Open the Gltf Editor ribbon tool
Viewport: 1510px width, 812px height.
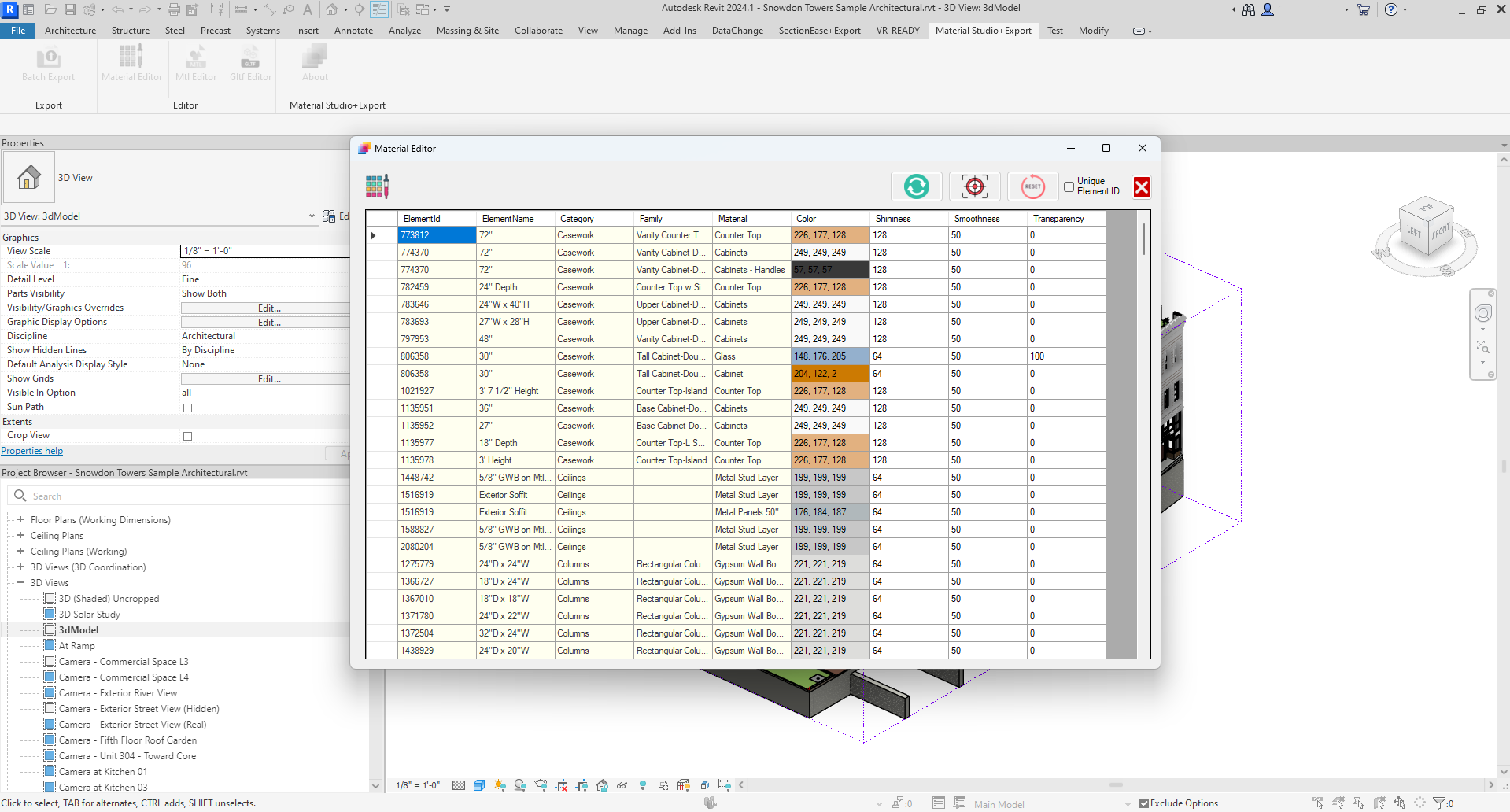pos(250,64)
